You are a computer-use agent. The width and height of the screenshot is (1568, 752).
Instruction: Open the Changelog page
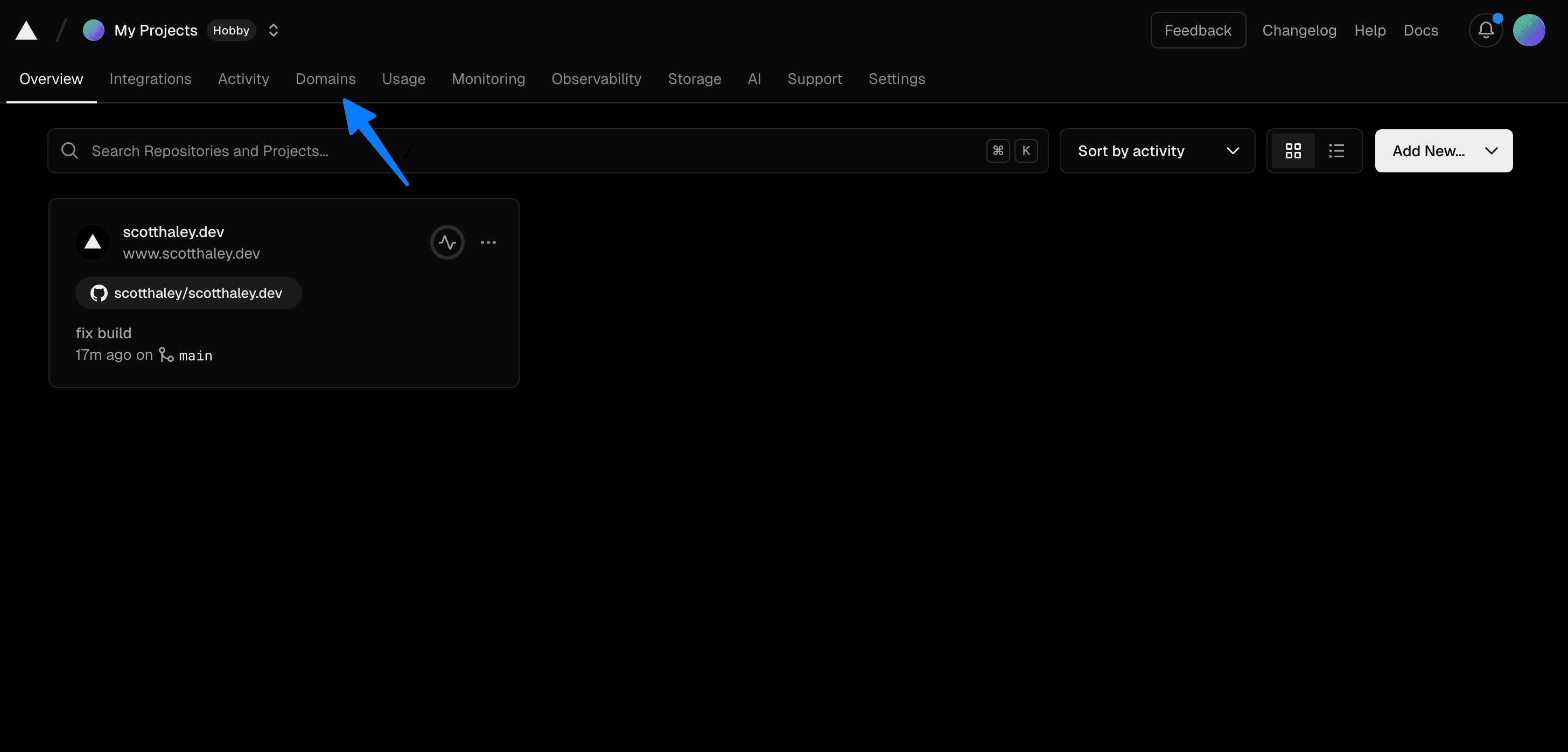pos(1299,30)
